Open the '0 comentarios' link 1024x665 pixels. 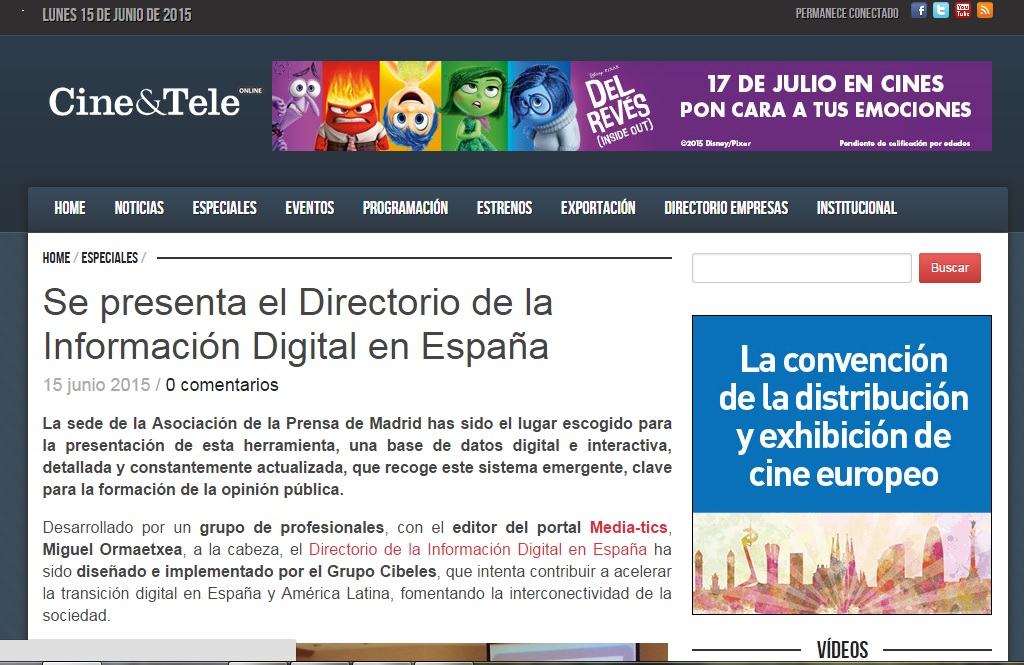pos(222,385)
